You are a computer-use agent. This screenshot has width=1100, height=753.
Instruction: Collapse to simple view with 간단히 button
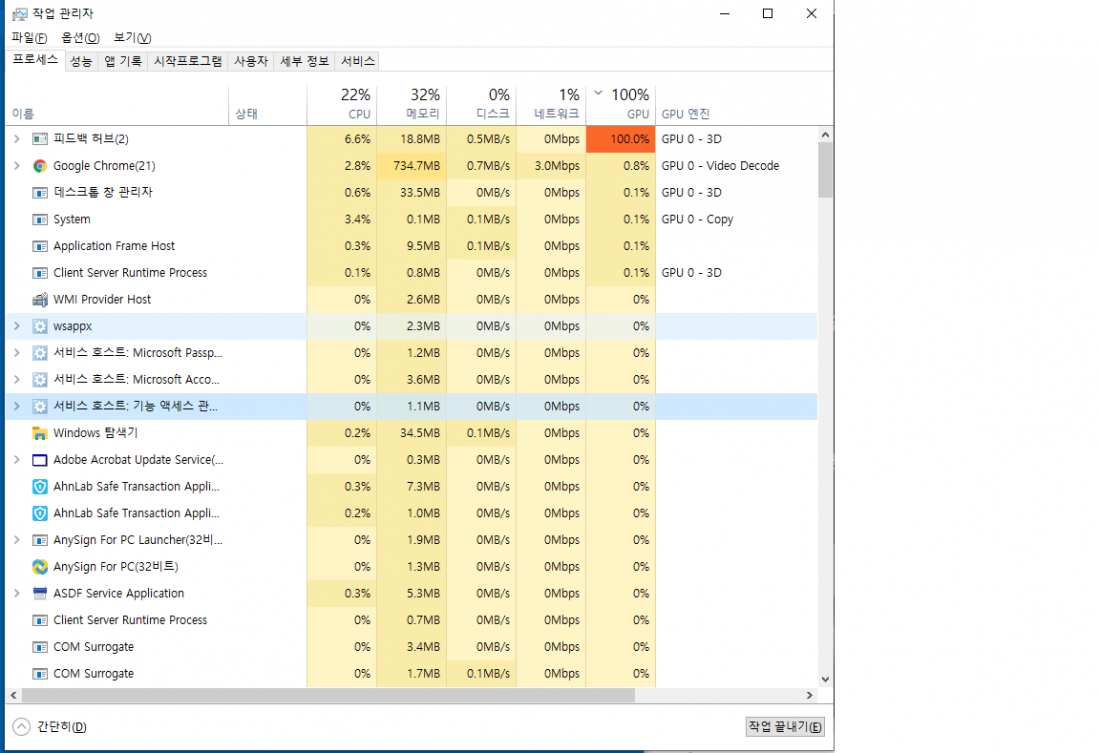pos(51,727)
